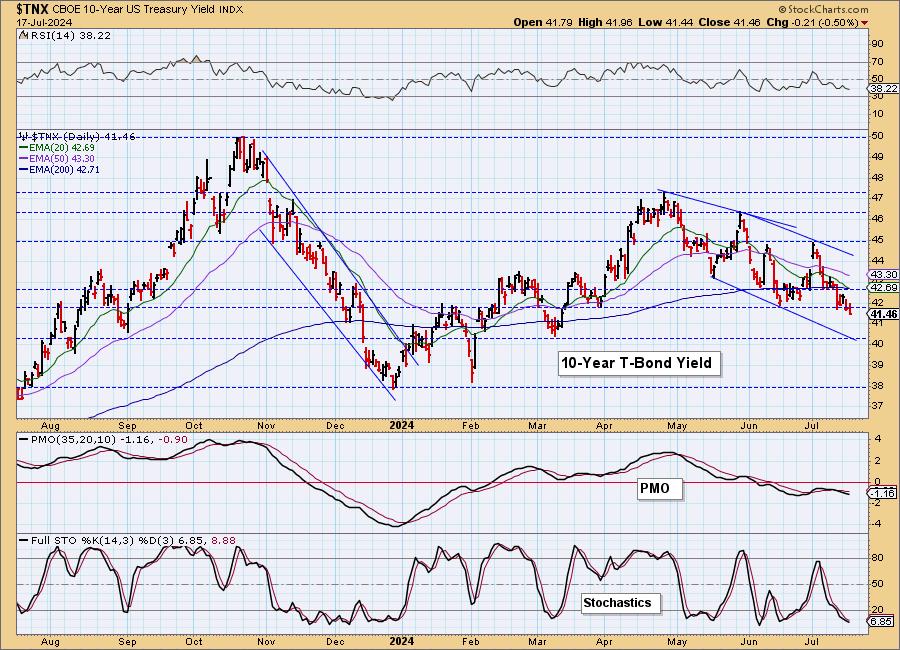Click the 42.69 EMA value tag on right axis
The image size is (900, 650).
(883, 288)
